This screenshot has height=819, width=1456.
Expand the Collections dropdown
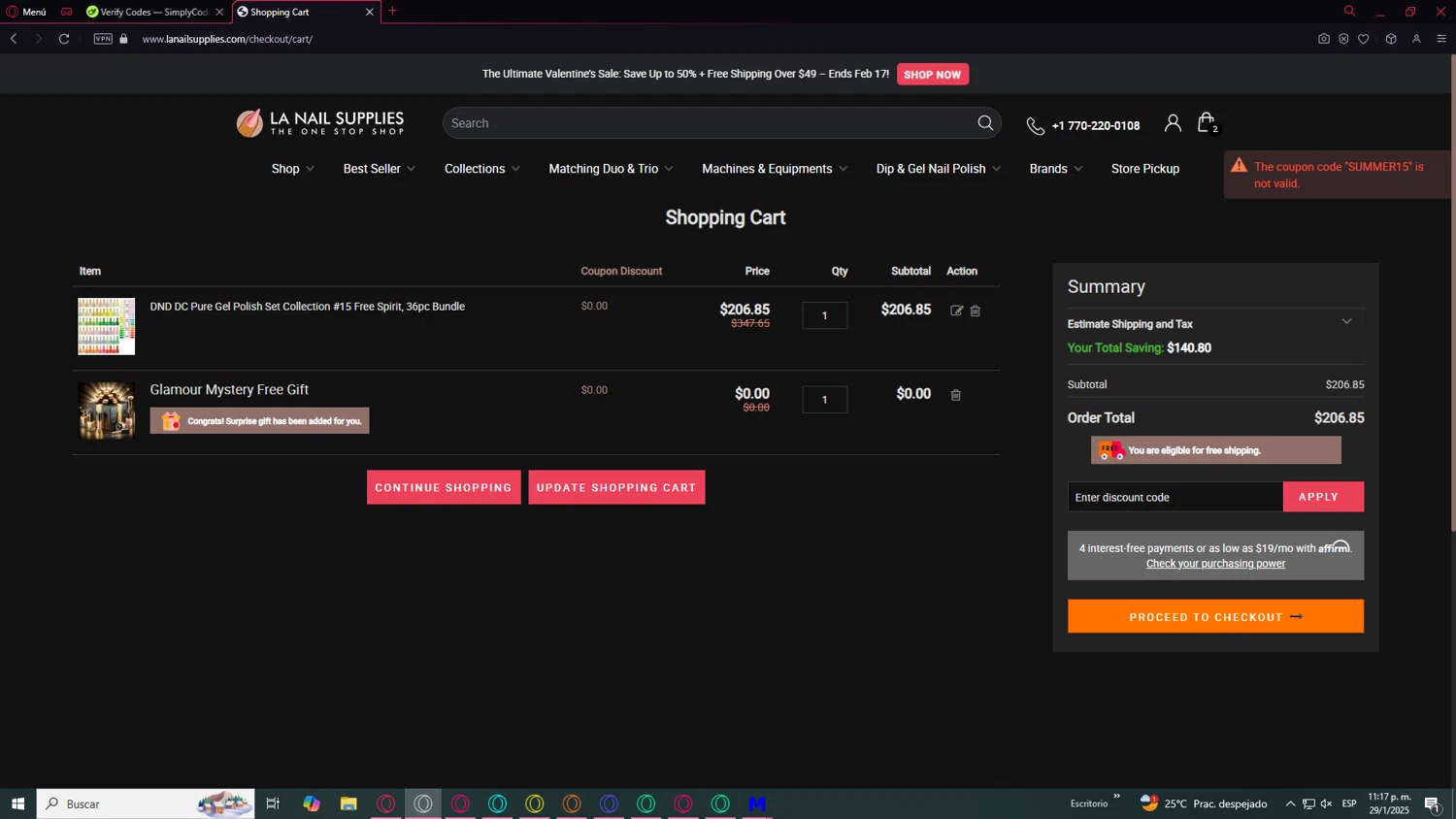click(x=482, y=169)
